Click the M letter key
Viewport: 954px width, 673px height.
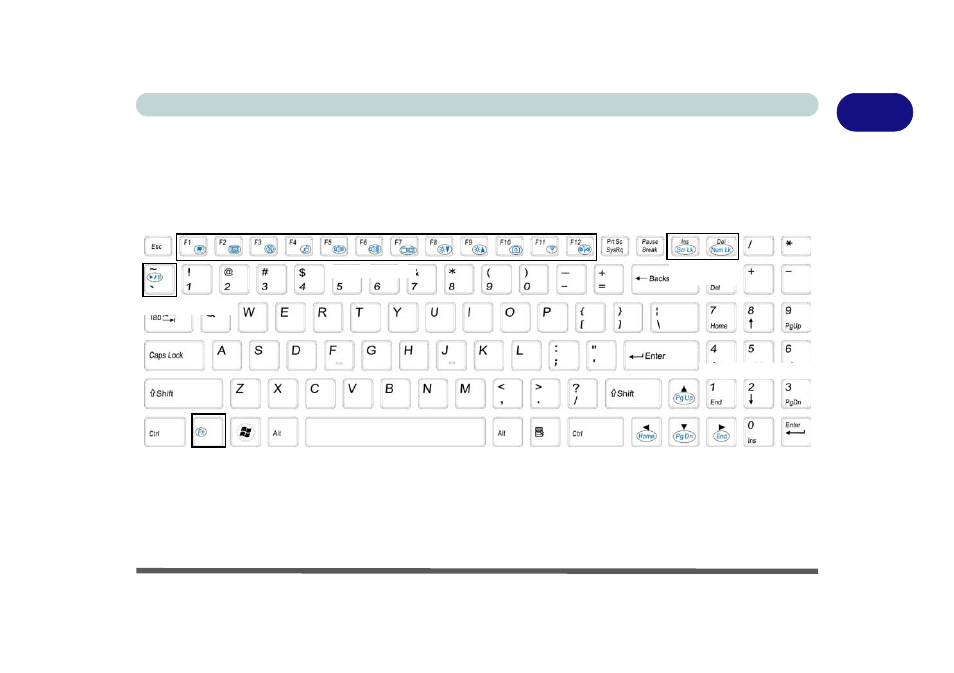pos(470,394)
